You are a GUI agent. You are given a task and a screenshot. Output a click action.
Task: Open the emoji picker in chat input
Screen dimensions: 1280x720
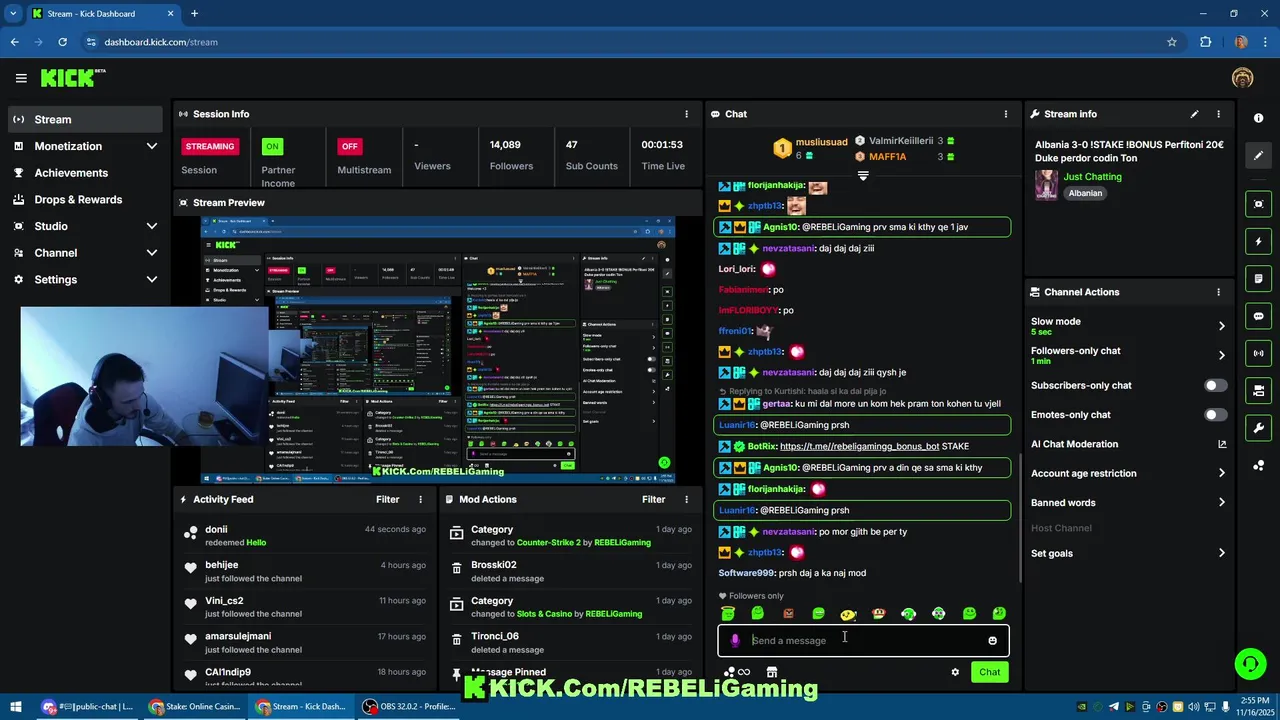992,641
